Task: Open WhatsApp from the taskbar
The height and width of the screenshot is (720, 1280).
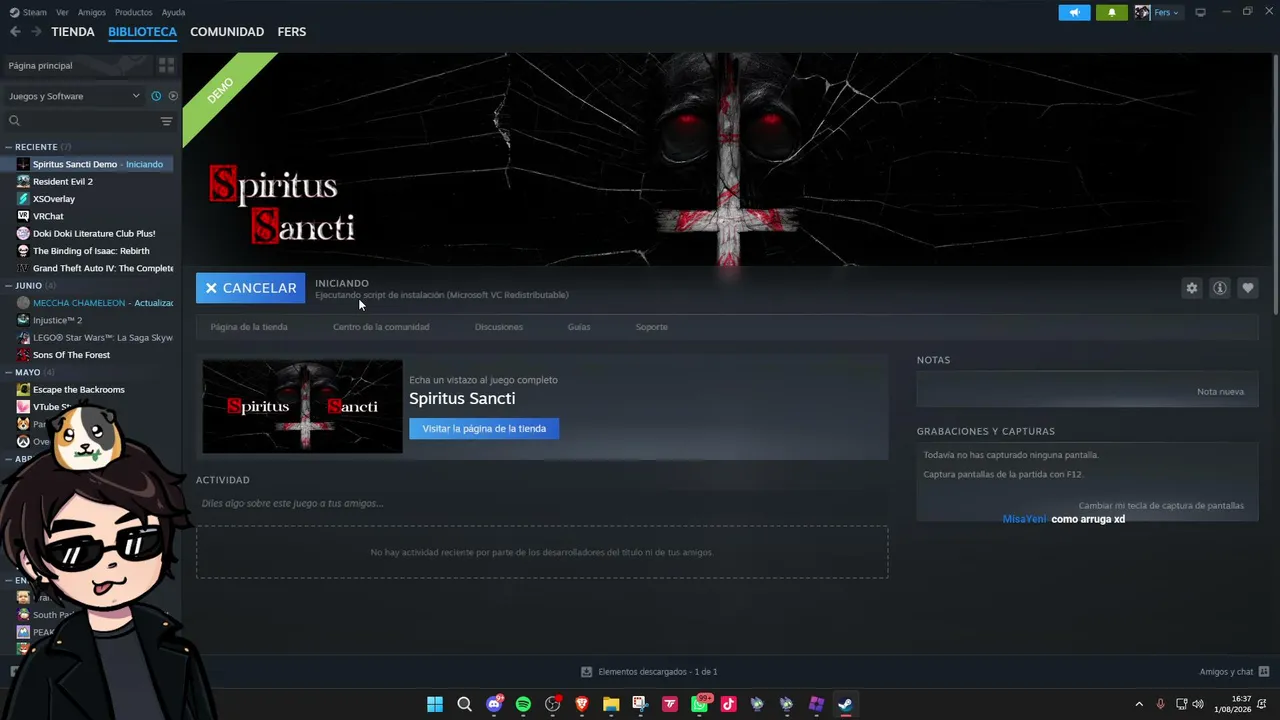Action: click(699, 704)
